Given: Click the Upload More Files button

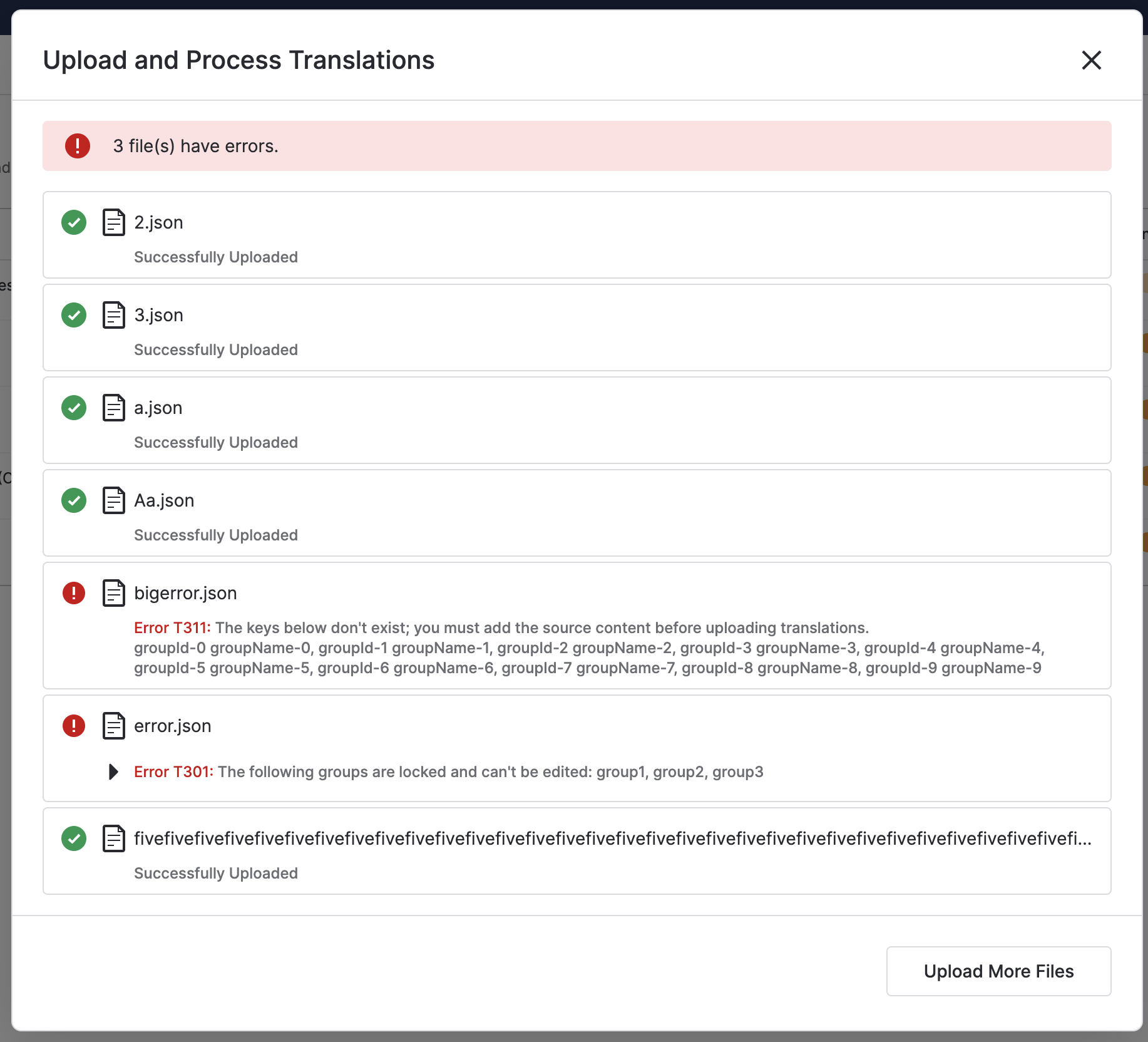Looking at the screenshot, I should point(998,971).
